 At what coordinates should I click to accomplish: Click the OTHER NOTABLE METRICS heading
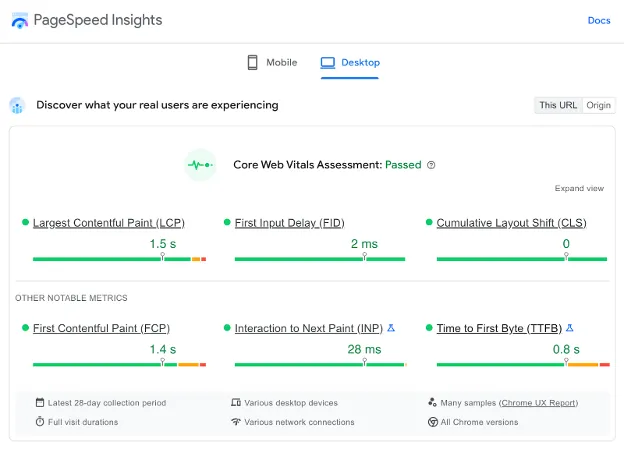pos(71,298)
